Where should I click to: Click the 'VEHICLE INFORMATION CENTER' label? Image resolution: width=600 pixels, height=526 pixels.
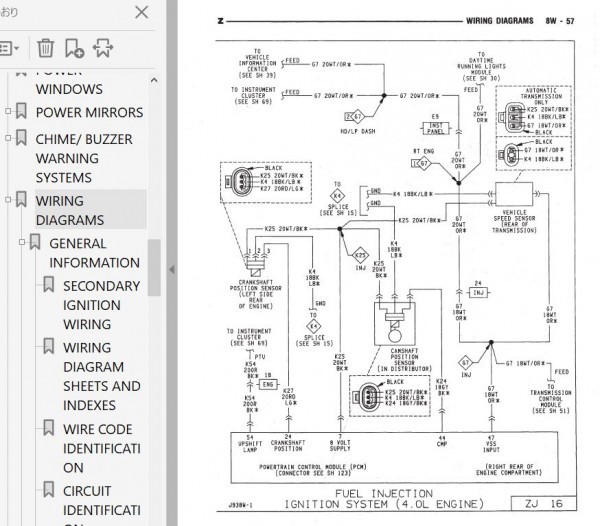257,63
